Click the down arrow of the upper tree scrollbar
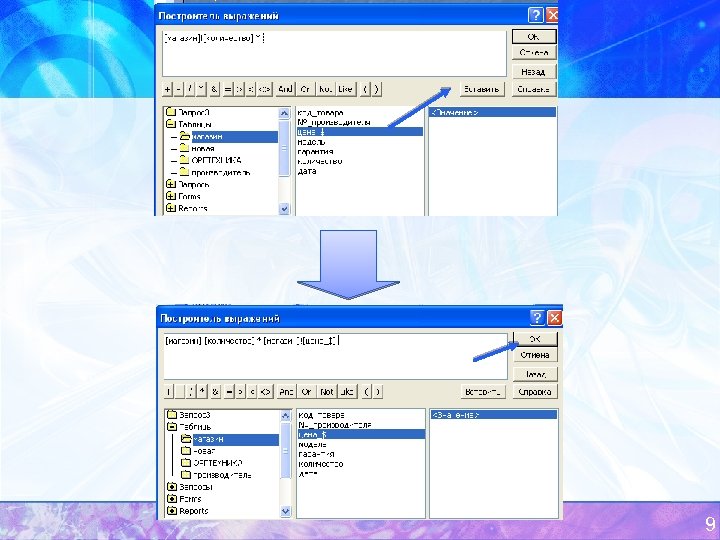The image size is (720, 540). pyautogui.click(x=284, y=208)
